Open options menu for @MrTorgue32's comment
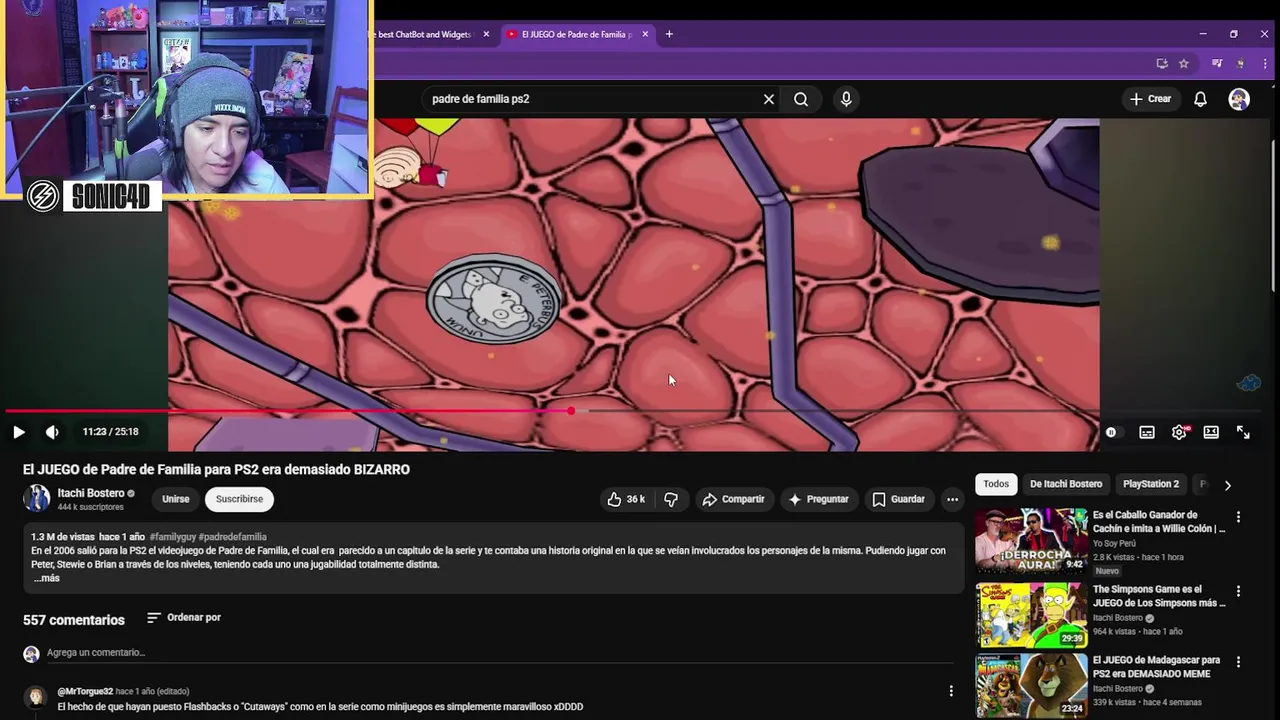1280x720 pixels. pos(951,691)
